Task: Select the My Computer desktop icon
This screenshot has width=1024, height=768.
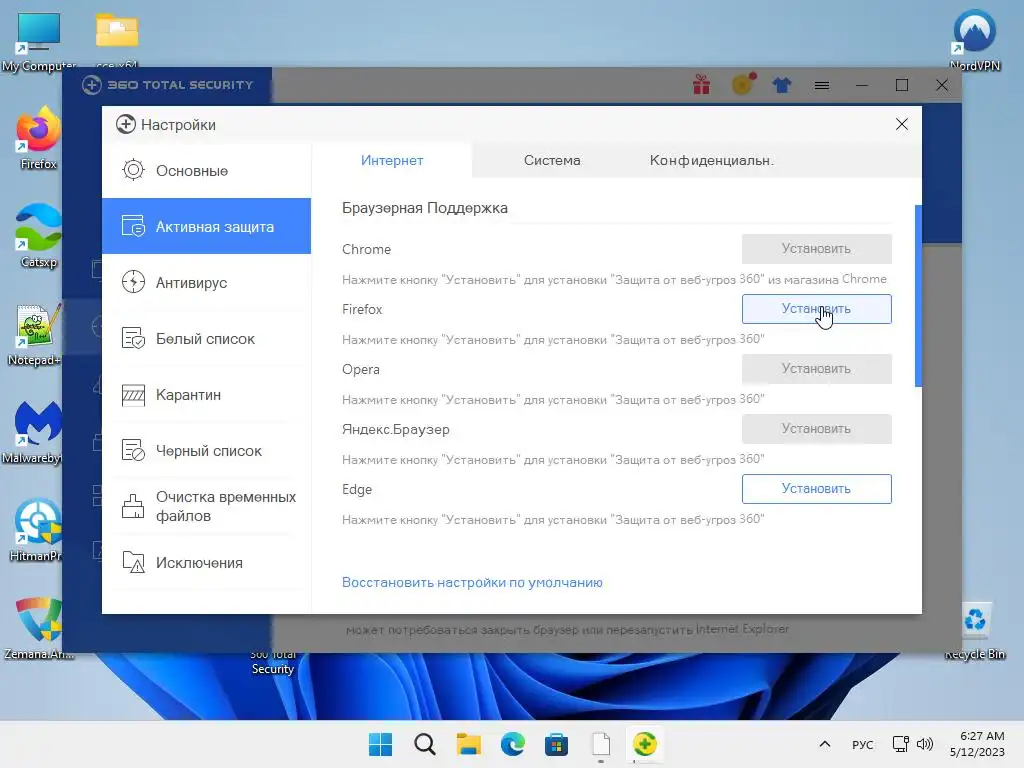Action: 38,40
